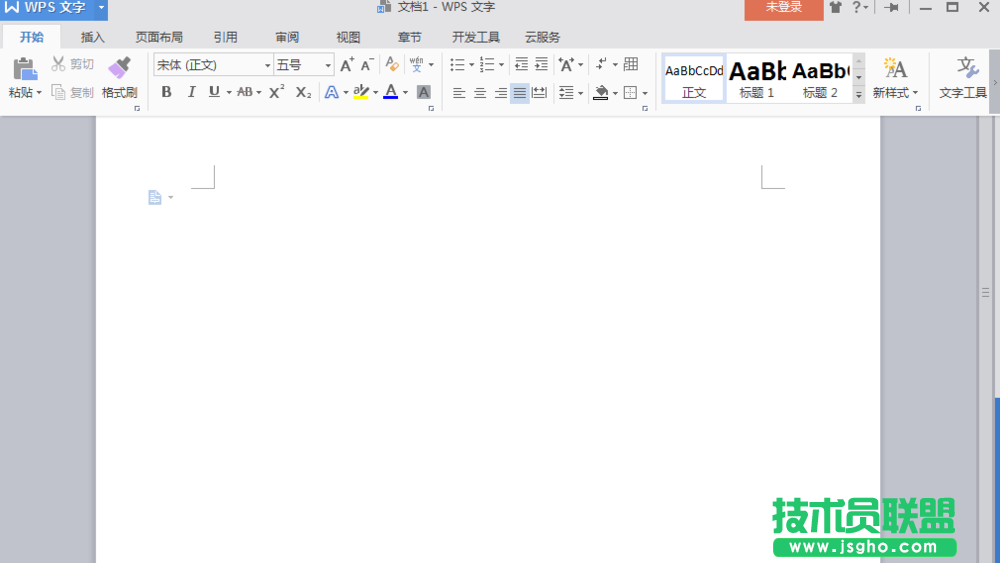Click the Paste (粘贴) clipboard icon
This screenshot has width=1000, height=563.
click(24, 68)
